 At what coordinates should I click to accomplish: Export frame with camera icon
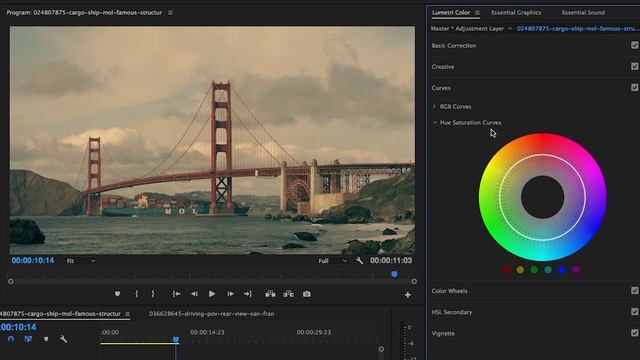coord(307,294)
